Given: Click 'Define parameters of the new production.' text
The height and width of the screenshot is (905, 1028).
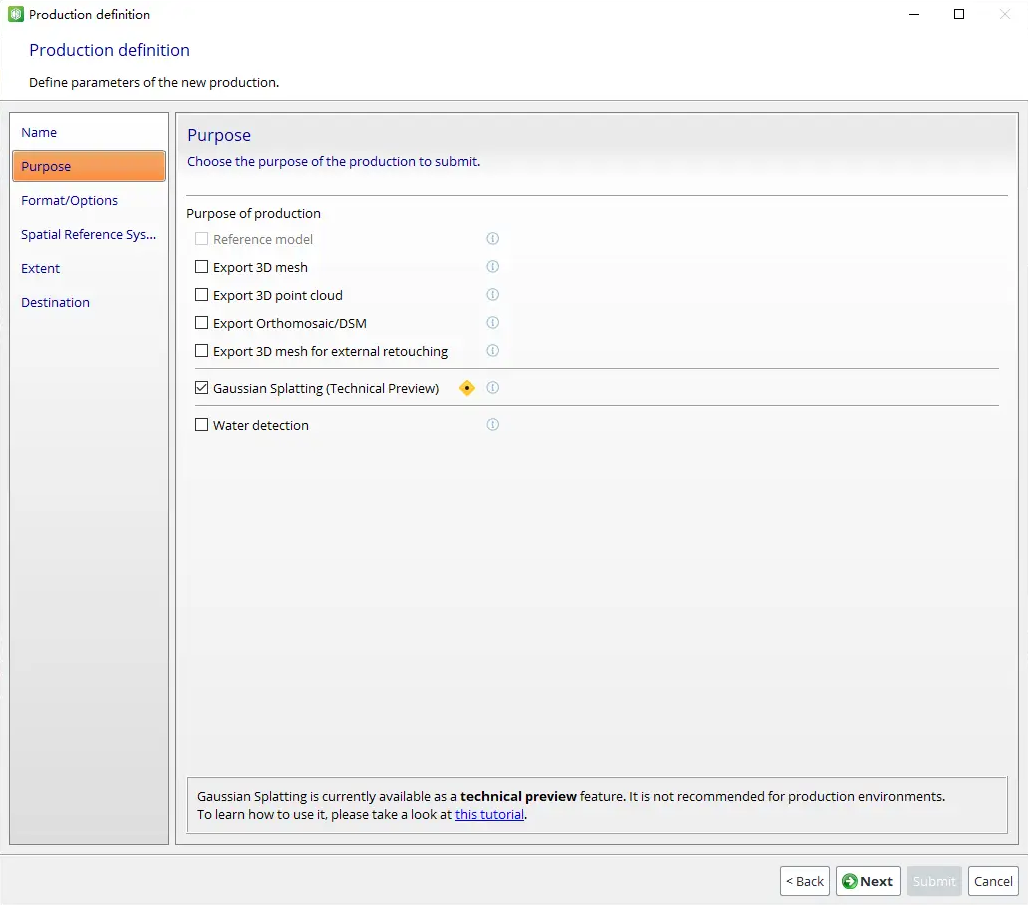Looking at the screenshot, I should point(154,83).
